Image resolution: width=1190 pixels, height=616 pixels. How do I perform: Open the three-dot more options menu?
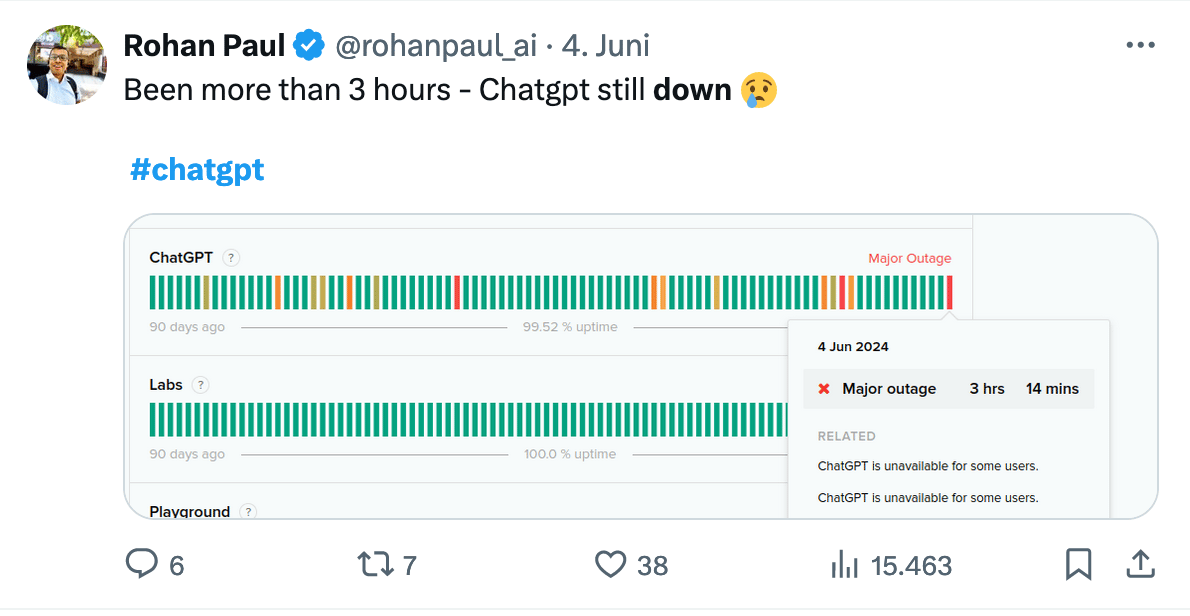click(x=1141, y=45)
